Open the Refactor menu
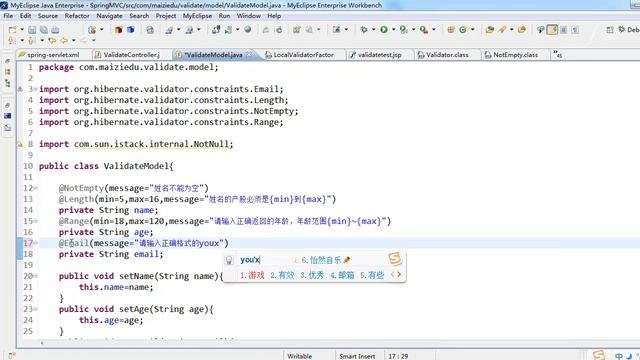640x360 pixels. coord(77,16)
